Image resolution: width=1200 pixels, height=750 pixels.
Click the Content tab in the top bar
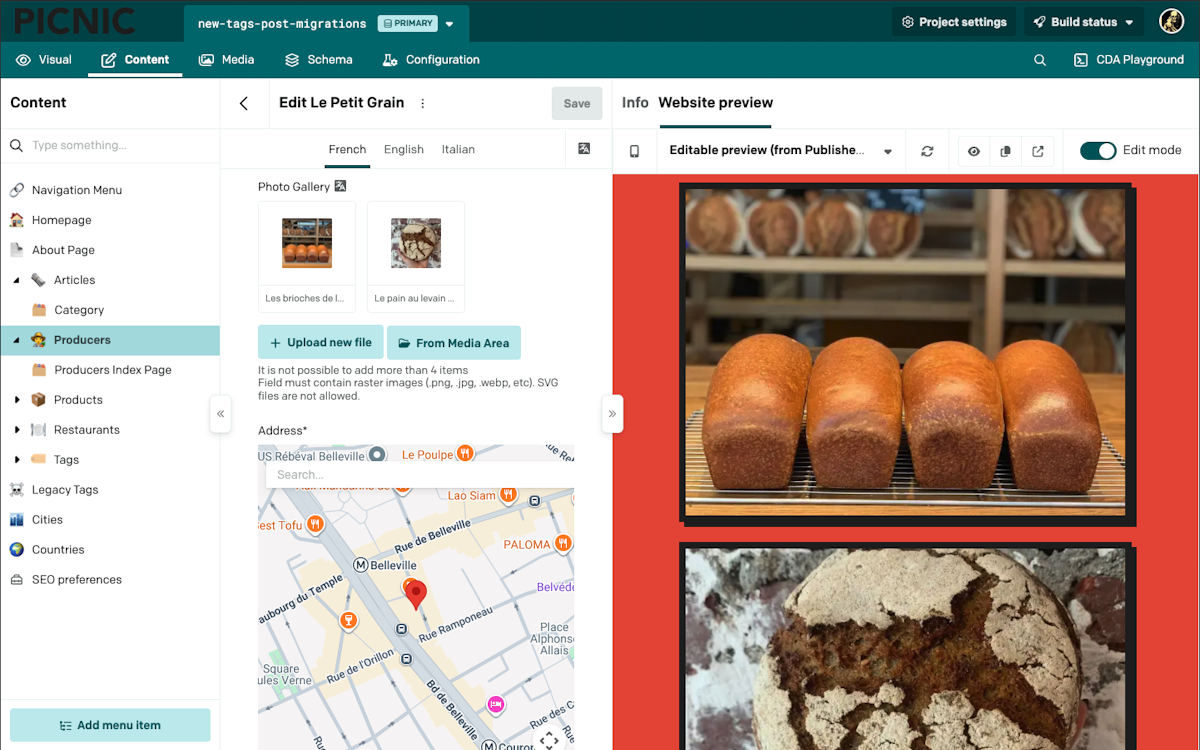[x=135, y=60]
